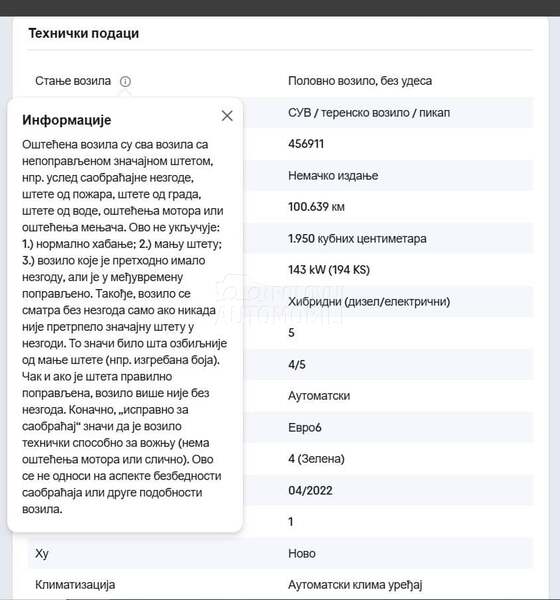This screenshot has width=560, height=600.
Task: Click the Технички подаци section heading
Action: (83, 33)
